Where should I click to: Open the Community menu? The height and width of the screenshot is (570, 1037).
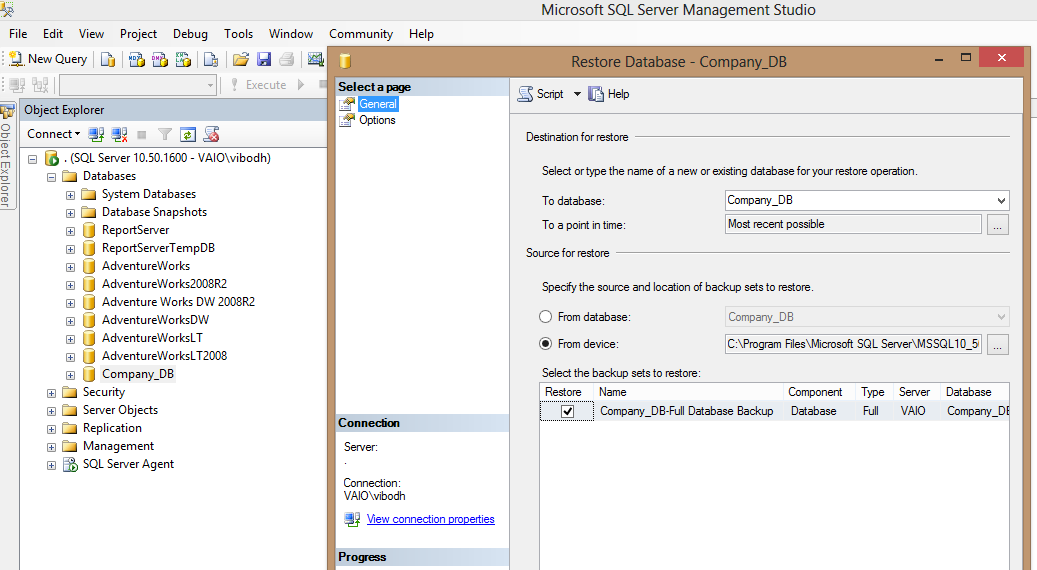click(x=361, y=34)
